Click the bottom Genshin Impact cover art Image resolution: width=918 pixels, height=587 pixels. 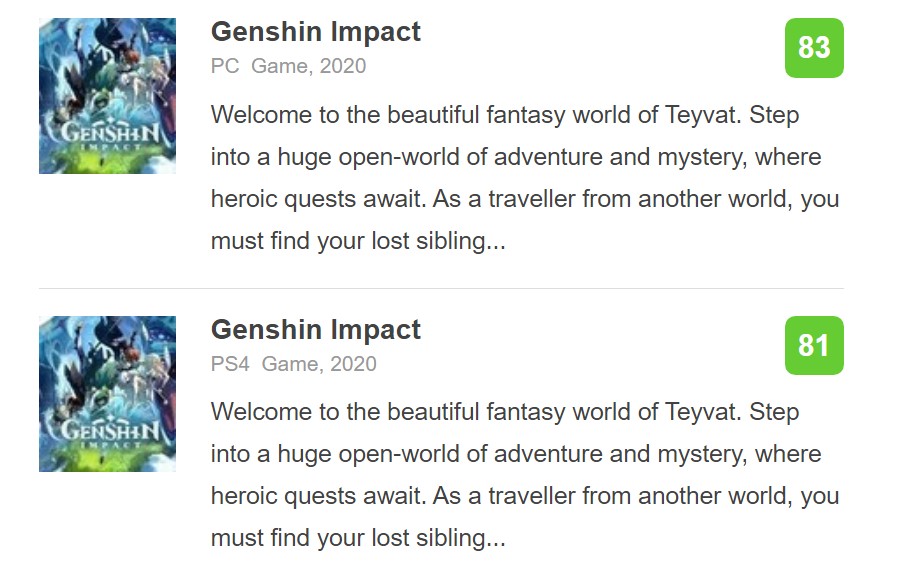point(107,392)
